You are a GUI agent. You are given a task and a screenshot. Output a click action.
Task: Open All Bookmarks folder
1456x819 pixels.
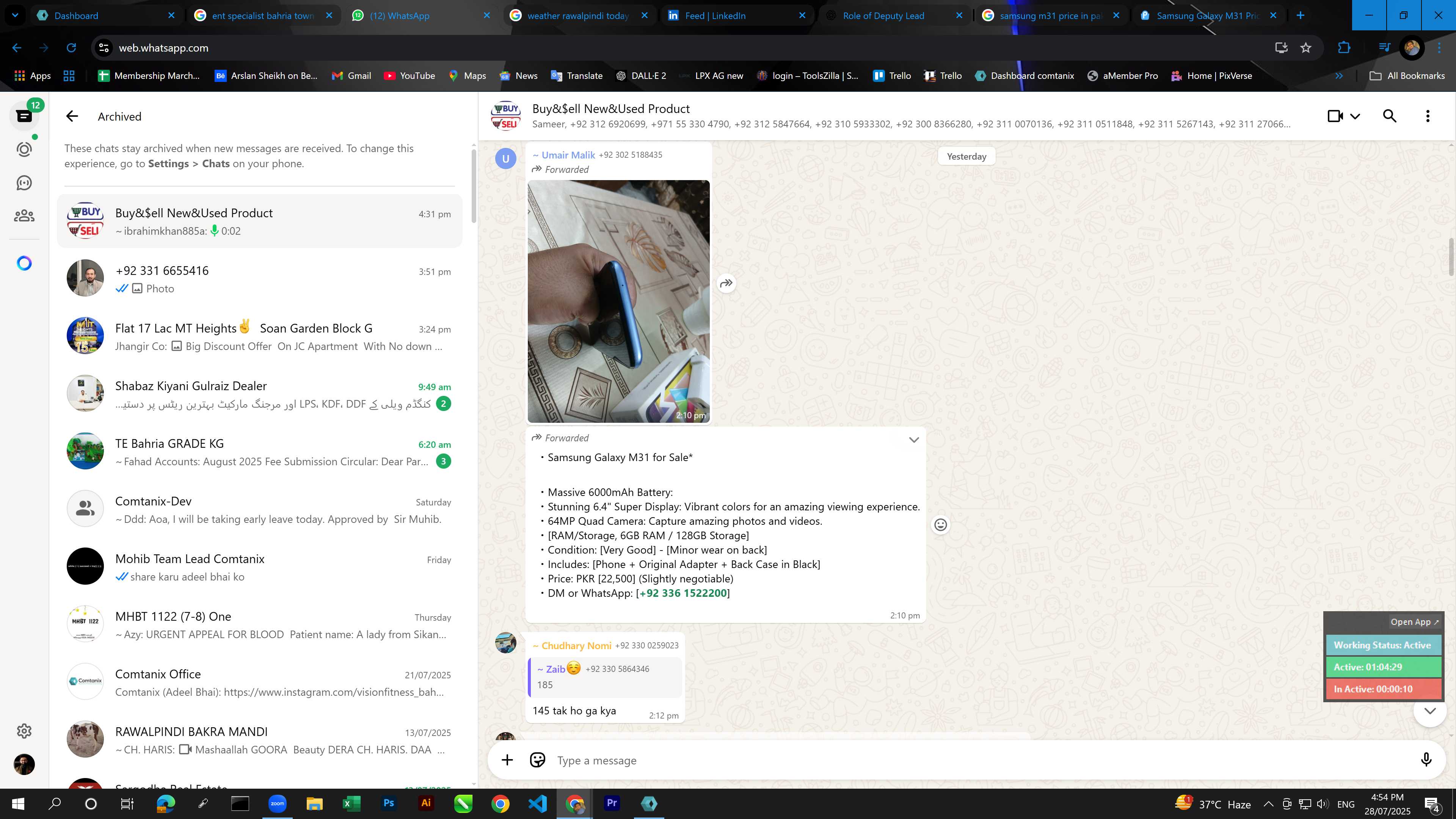pyautogui.click(x=1407, y=76)
